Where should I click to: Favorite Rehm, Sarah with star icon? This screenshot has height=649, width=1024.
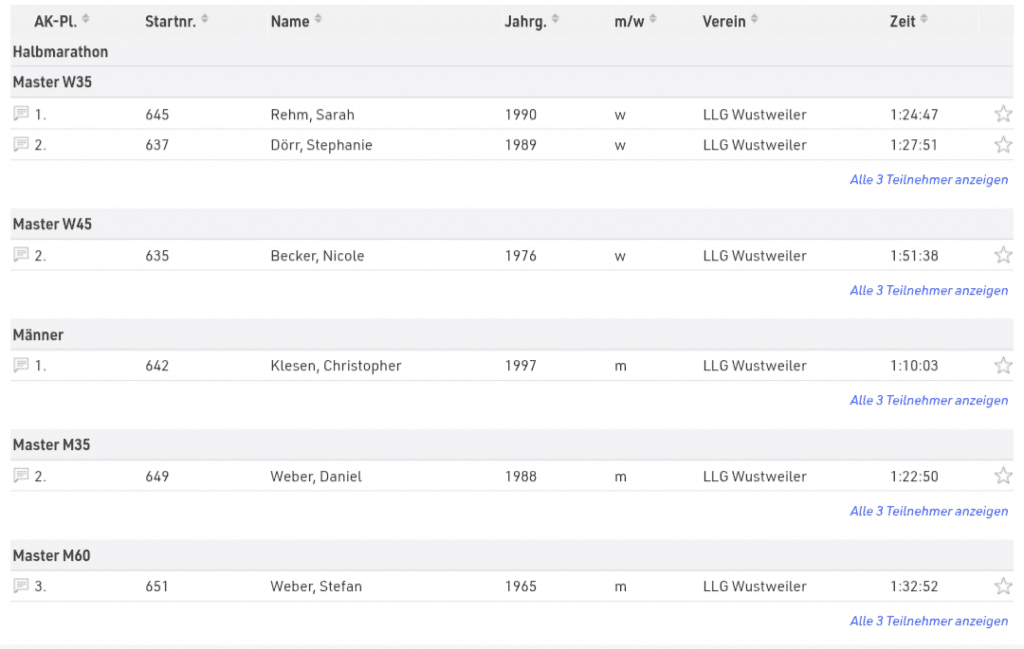[x=1003, y=114]
